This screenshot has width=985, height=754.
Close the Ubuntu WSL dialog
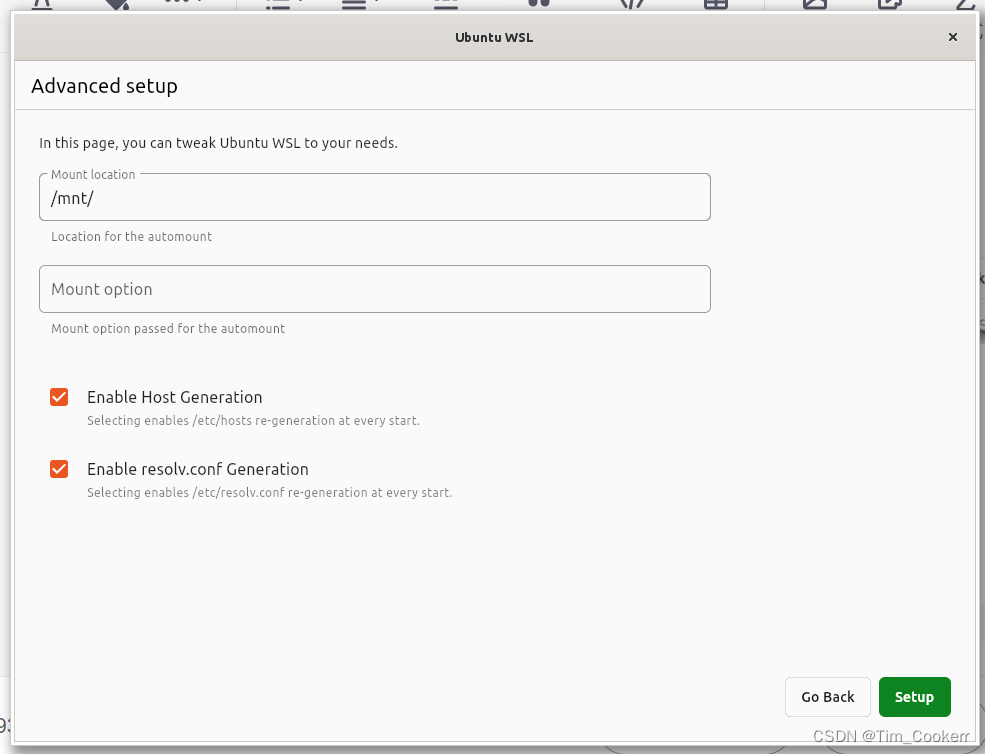point(952,37)
